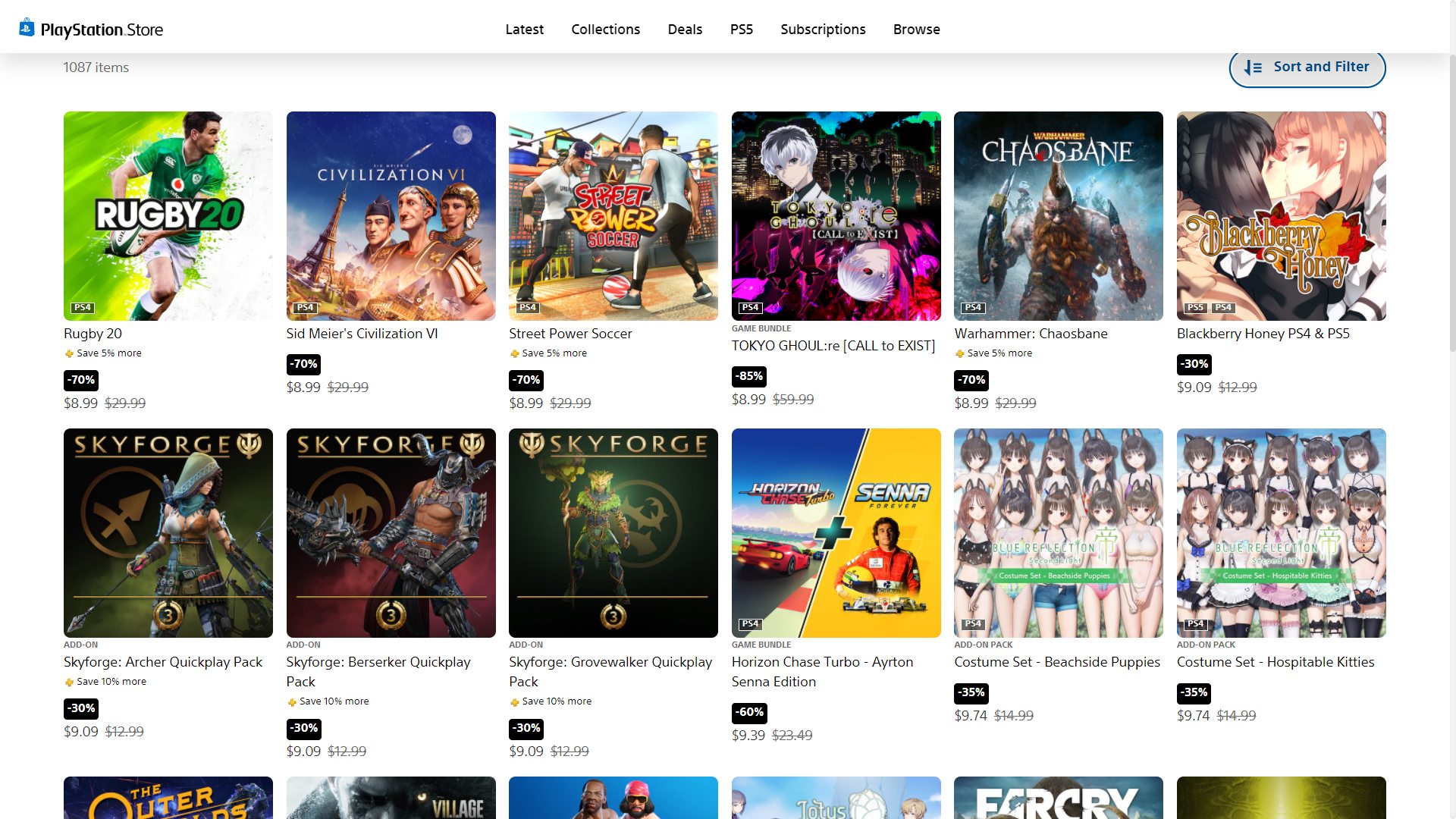Image resolution: width=1456 pixels, height=819 pixels.
Task: Click the -85% discount badge for Tokyo Ghoul
Action: (749, 376)
